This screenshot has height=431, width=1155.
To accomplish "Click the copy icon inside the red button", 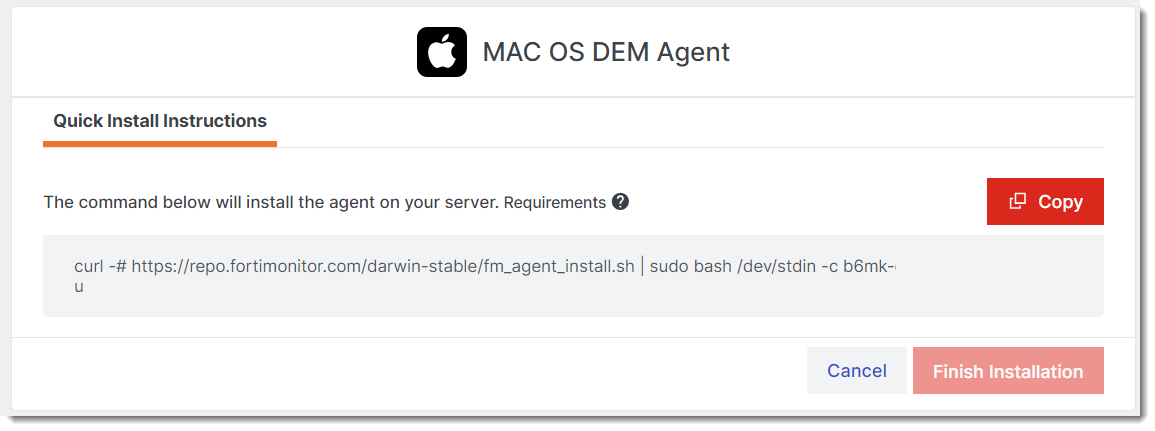I will coord(1018,201).
